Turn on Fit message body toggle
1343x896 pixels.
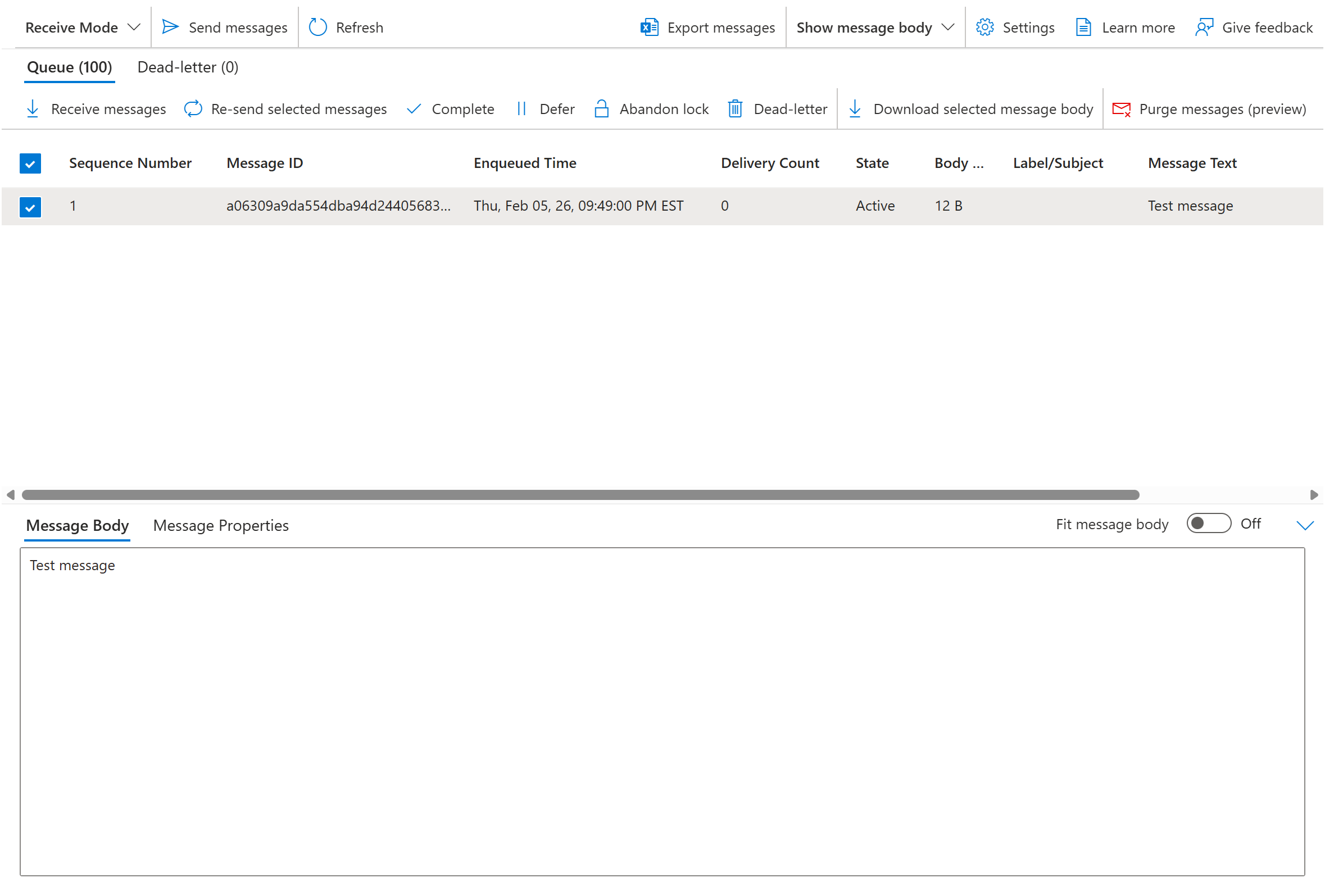click(1209, 524)
